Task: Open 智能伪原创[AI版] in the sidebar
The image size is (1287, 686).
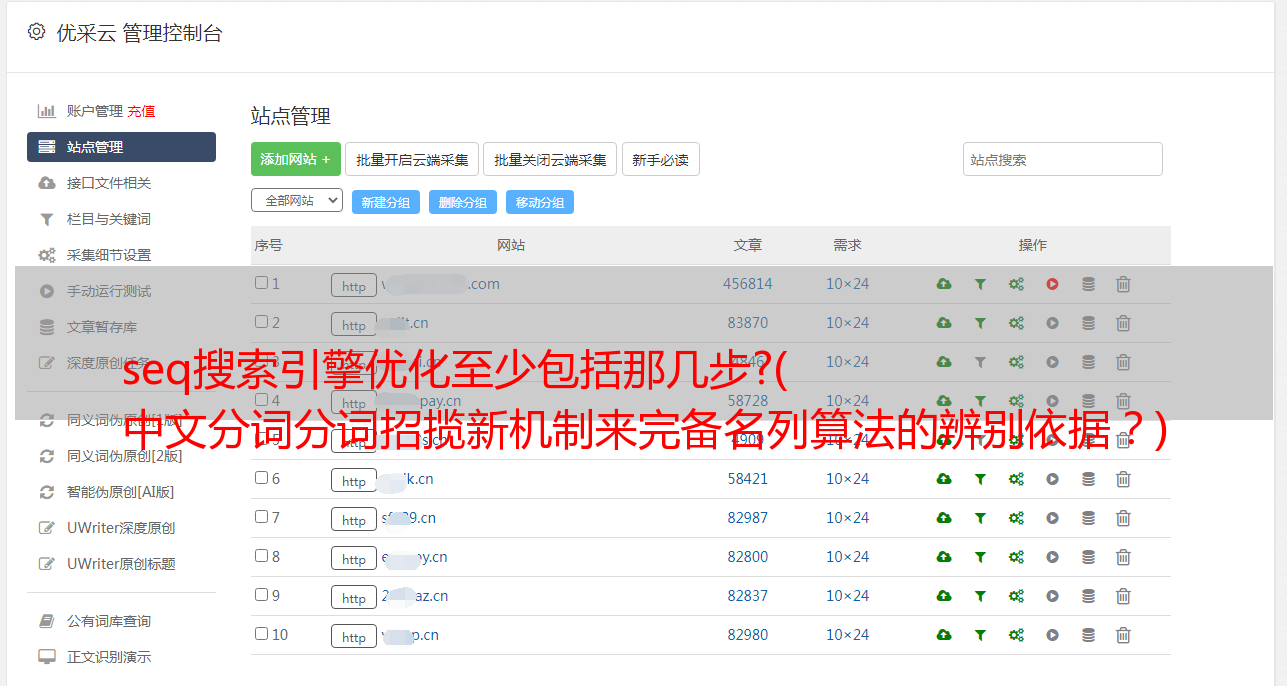Action: pos(121,492)
